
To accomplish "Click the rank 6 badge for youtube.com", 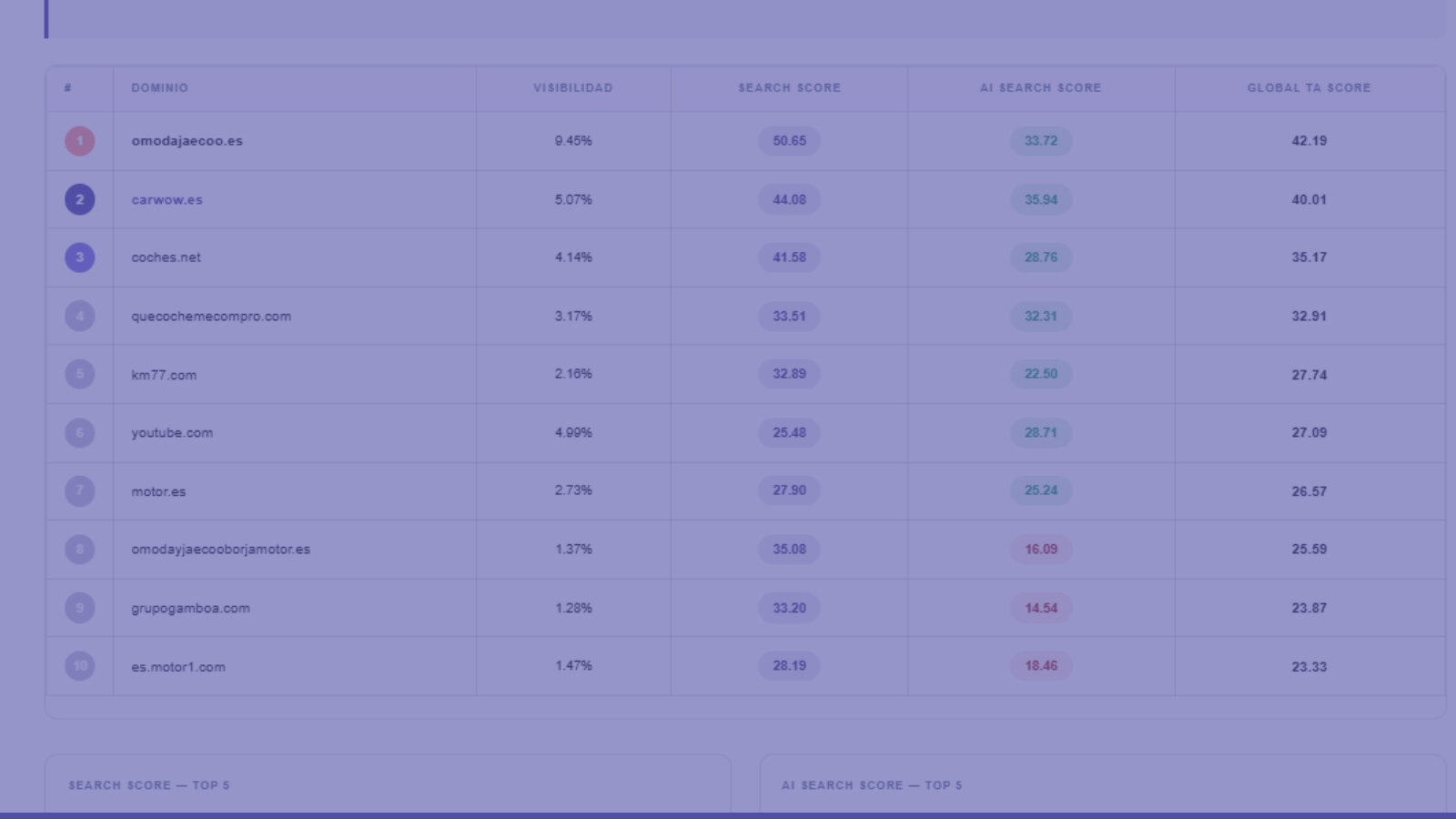I will tap(79, 432).
